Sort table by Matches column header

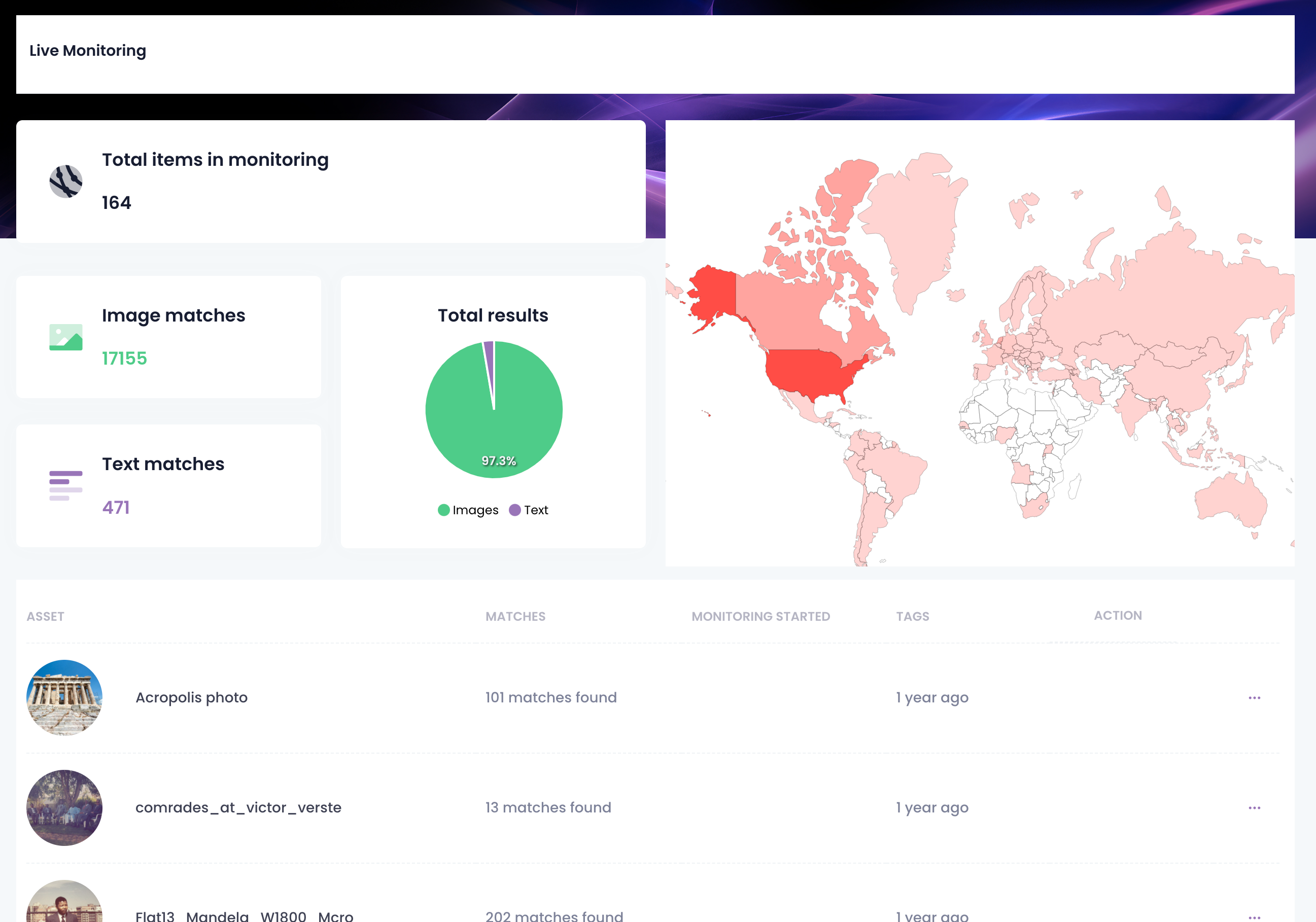tap(515, 617)
